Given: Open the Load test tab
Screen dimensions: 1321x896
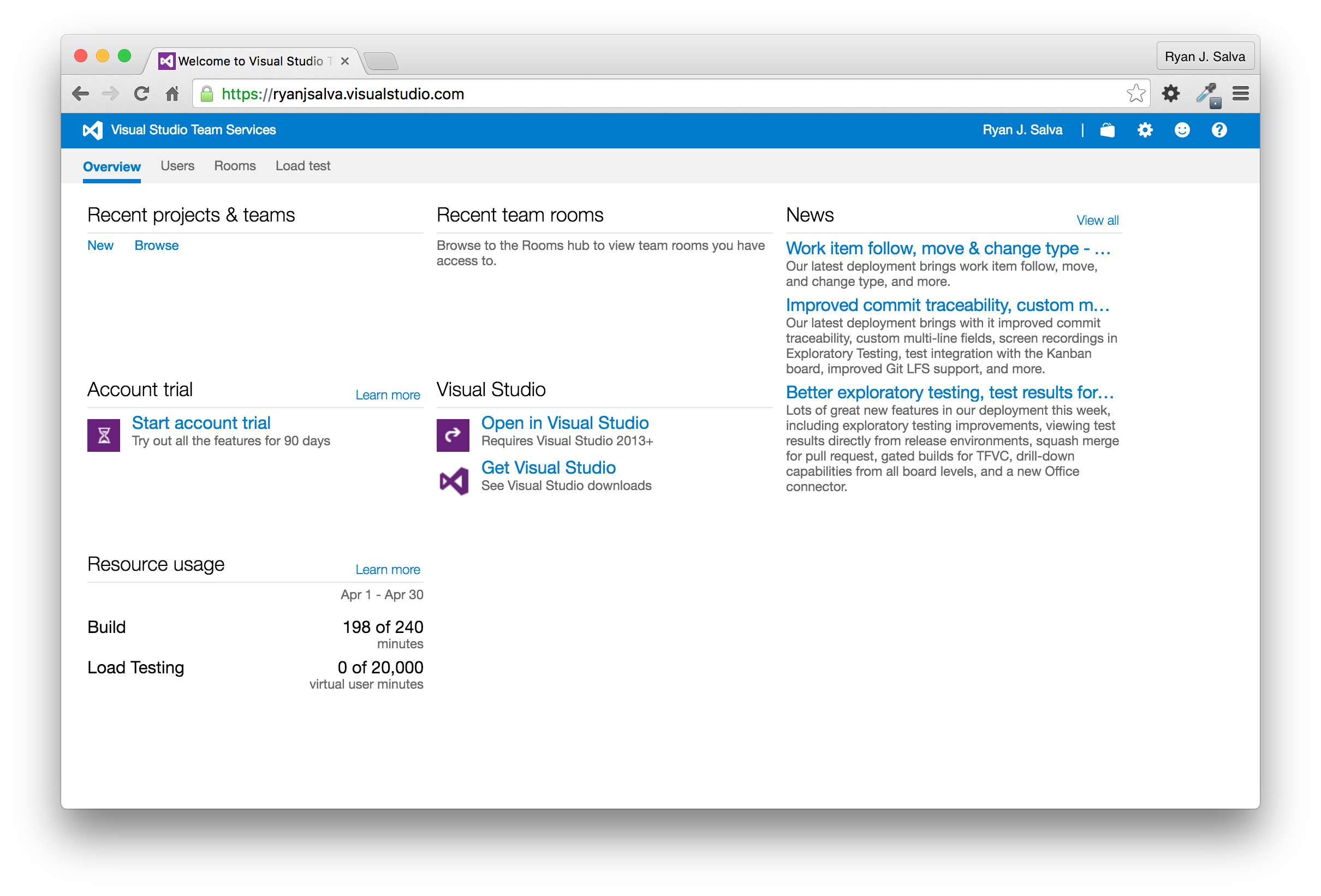Looking at the screenshot, I should coord(302,166).
